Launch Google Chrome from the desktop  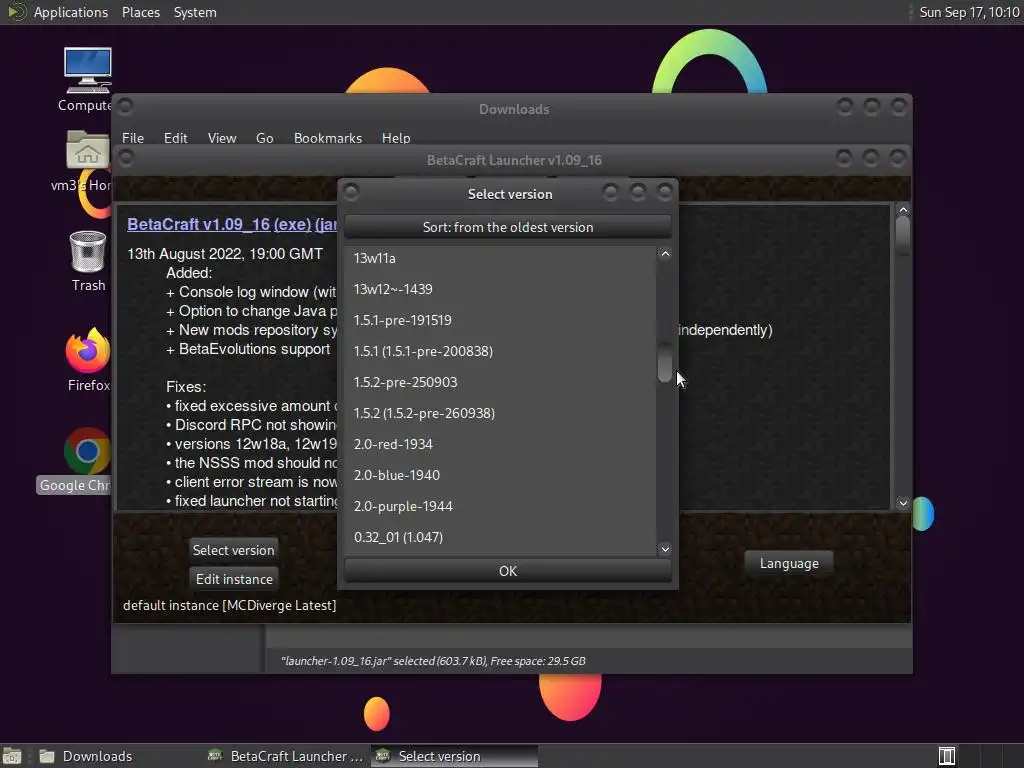(88, 451)
